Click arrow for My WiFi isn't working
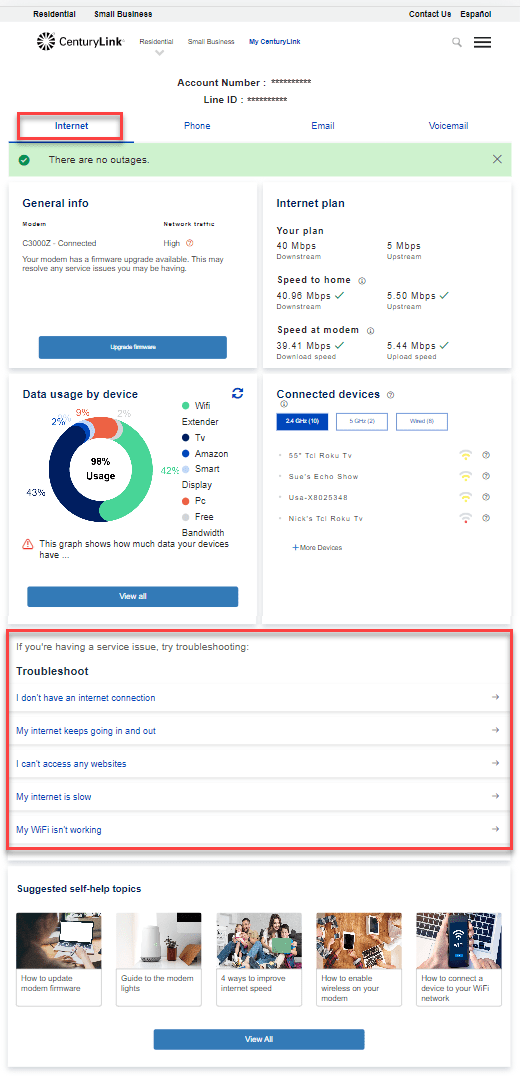The height and width of the screenshot is (1076, 520). coord(495,829)
